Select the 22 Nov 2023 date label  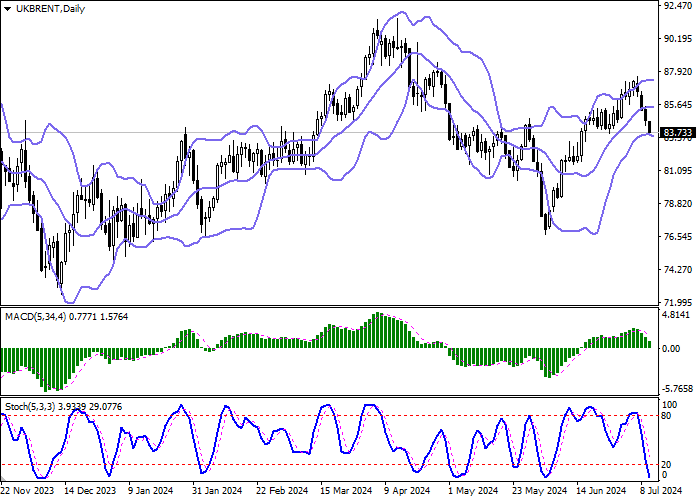coord(27,491)
